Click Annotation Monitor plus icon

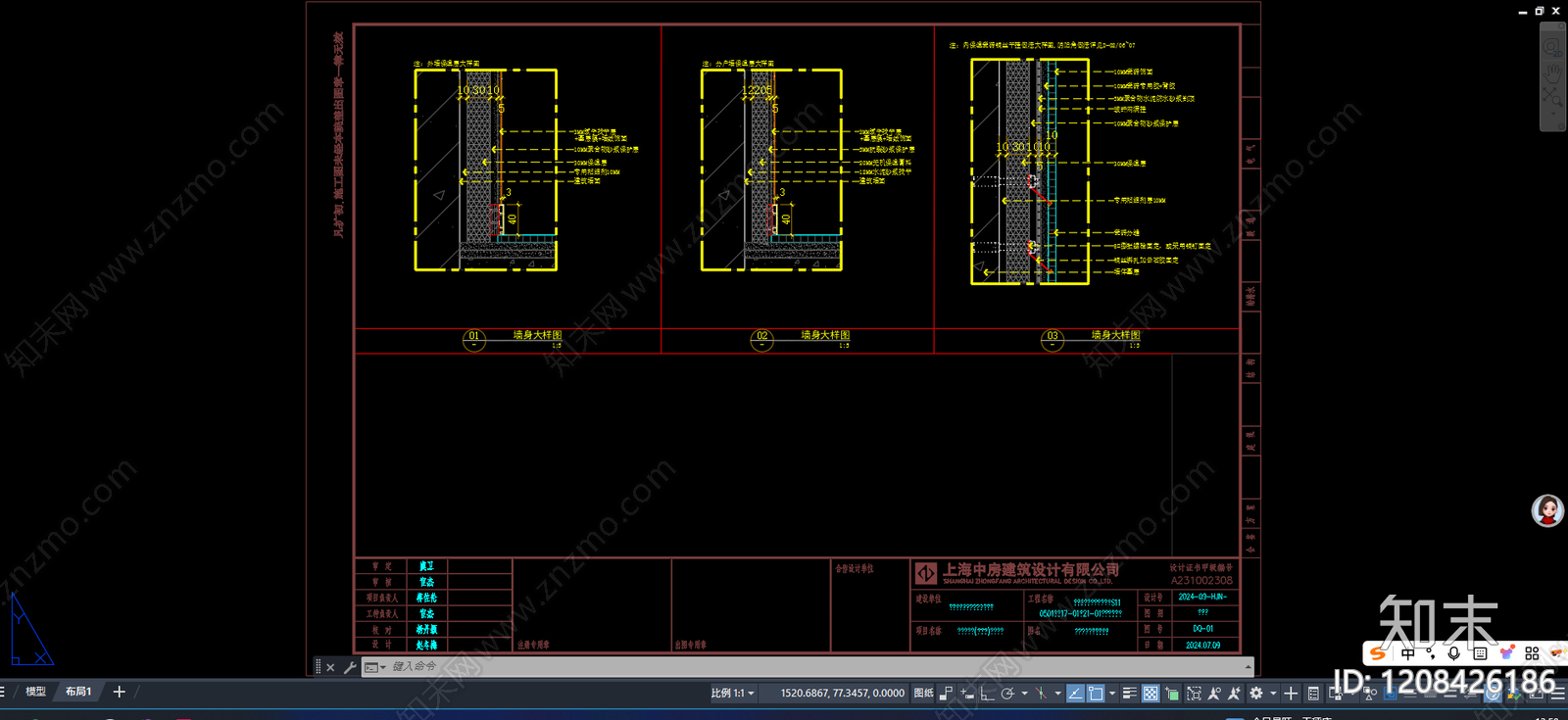pyautogui.click(x=1291, y=693)
